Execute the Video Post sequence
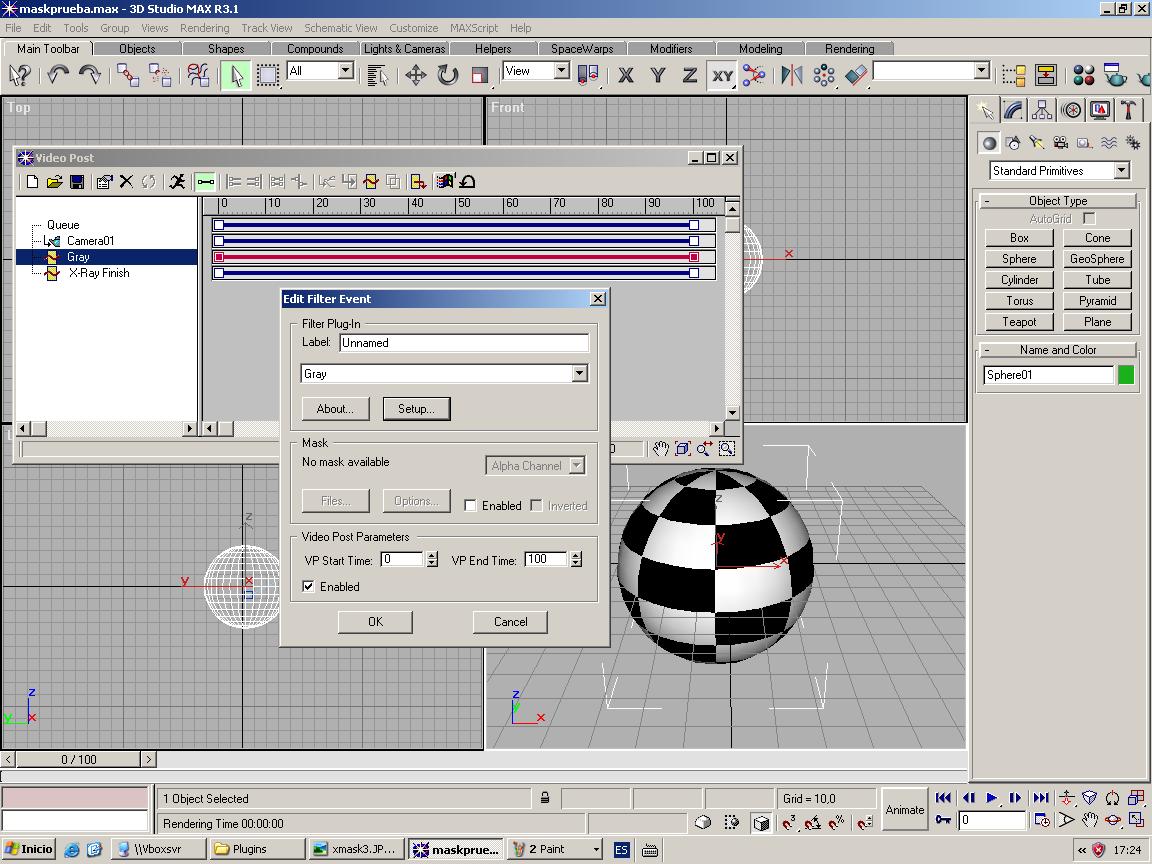The image size is (1152, 864). pos(177,181)
